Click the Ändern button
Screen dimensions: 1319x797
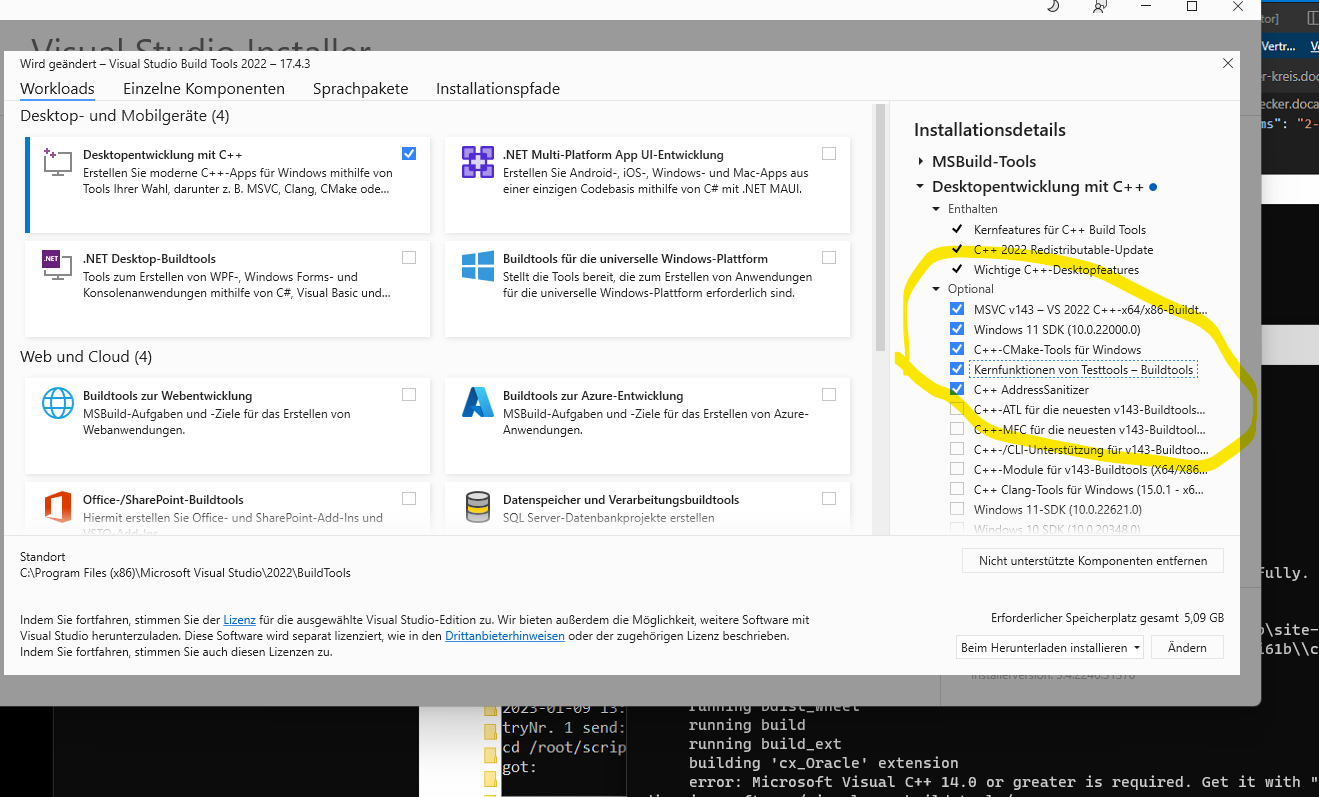[x=1187, y=647]
